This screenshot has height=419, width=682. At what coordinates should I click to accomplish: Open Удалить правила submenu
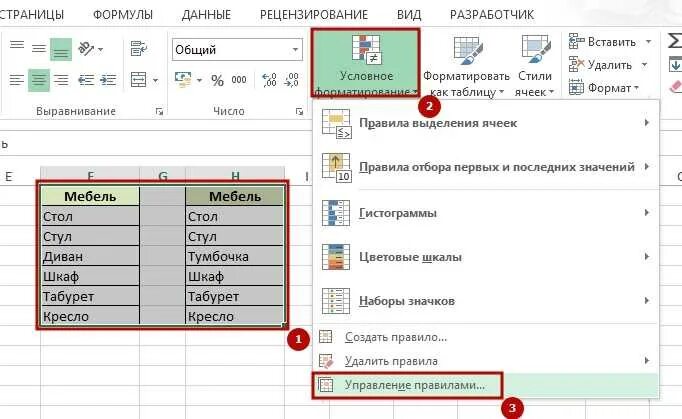click(x=486, y=361)
